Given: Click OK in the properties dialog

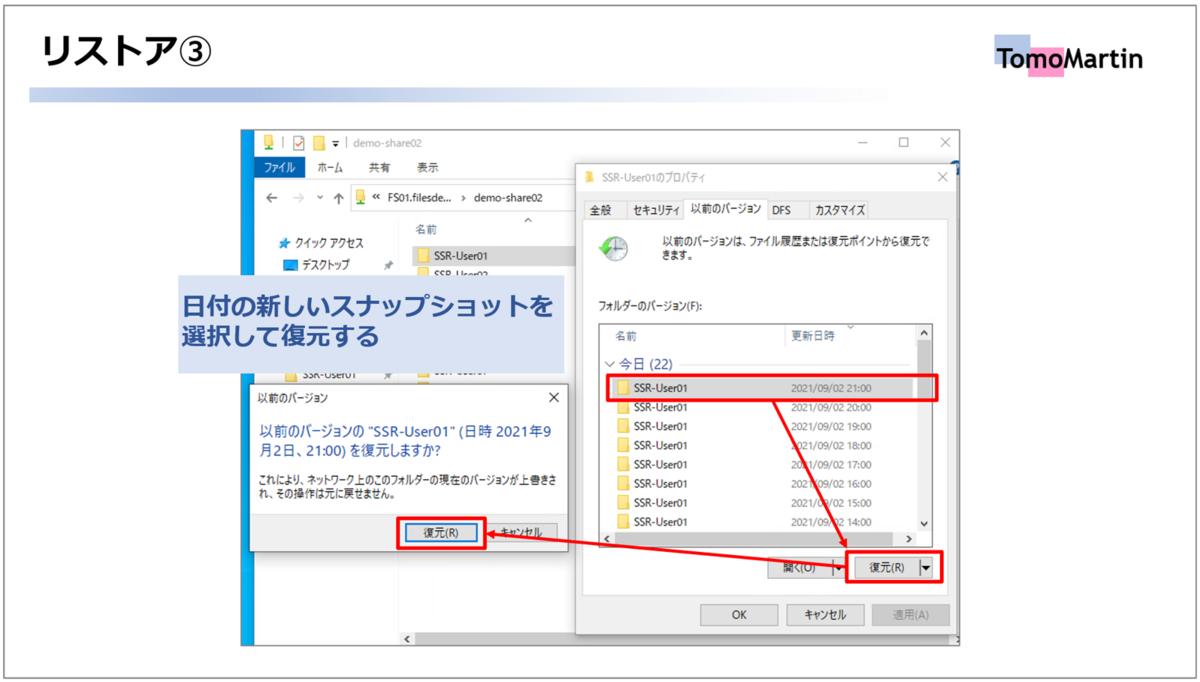Looking at the screenshot, I should click(x=739, y=615).
